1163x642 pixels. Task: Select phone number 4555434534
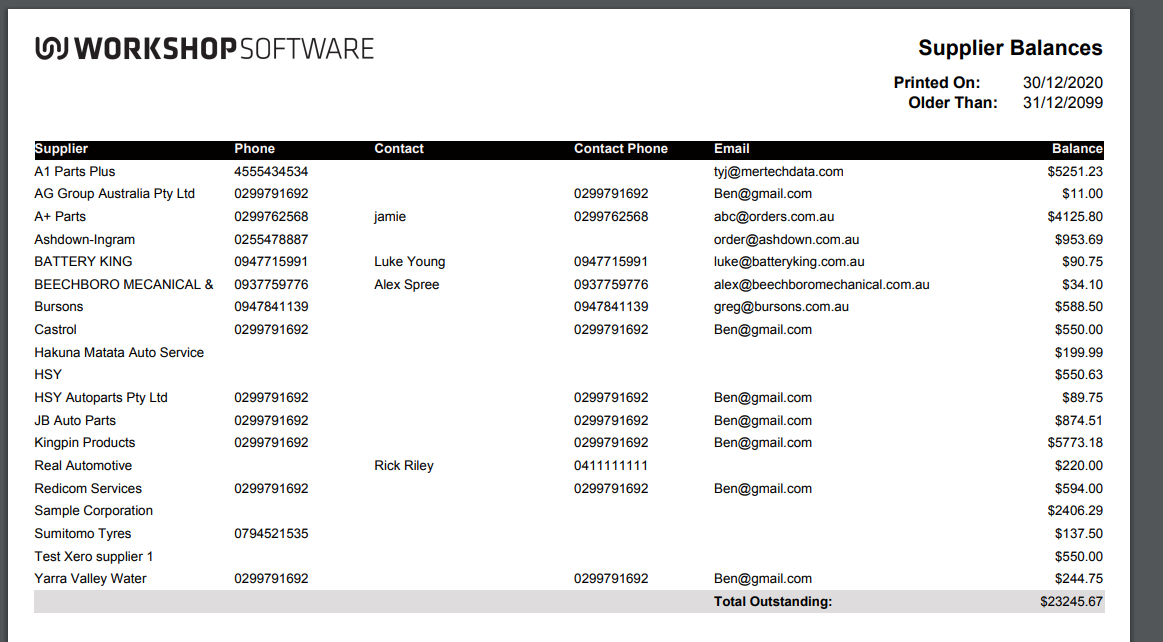coord(271,171)
